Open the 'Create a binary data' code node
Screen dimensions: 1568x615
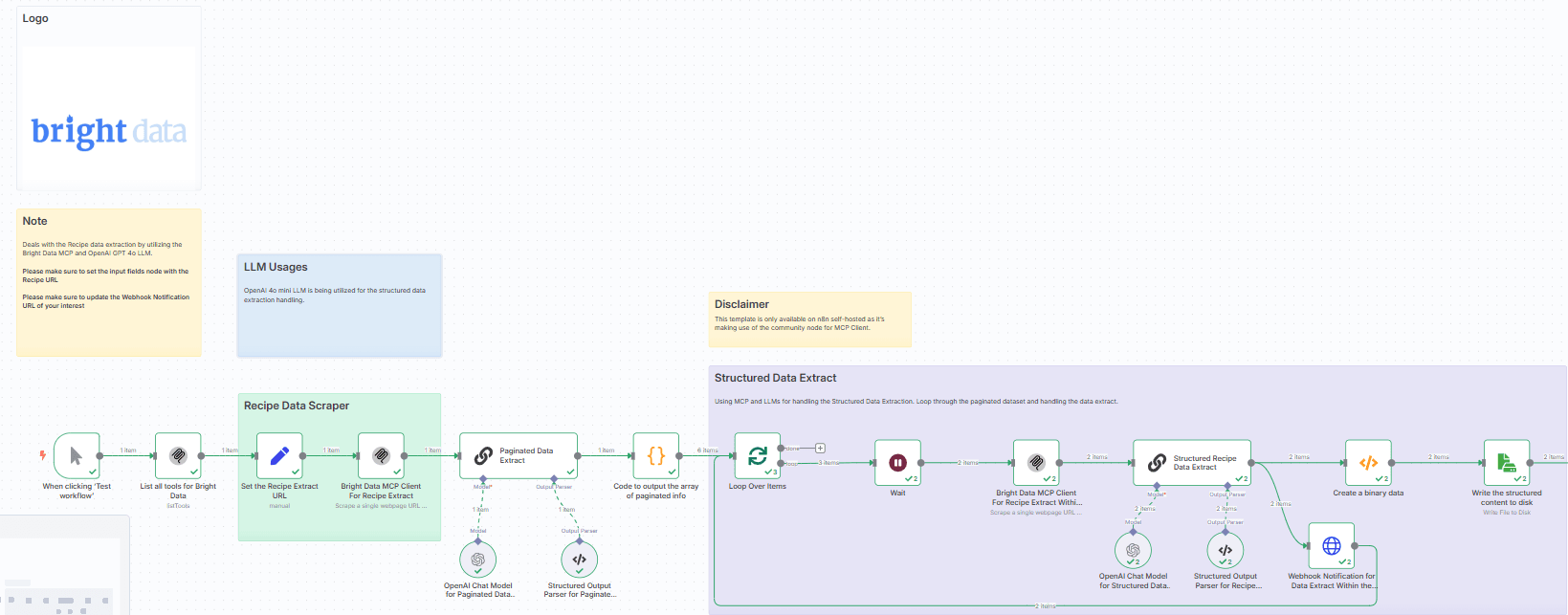(x=1368, y=463)
